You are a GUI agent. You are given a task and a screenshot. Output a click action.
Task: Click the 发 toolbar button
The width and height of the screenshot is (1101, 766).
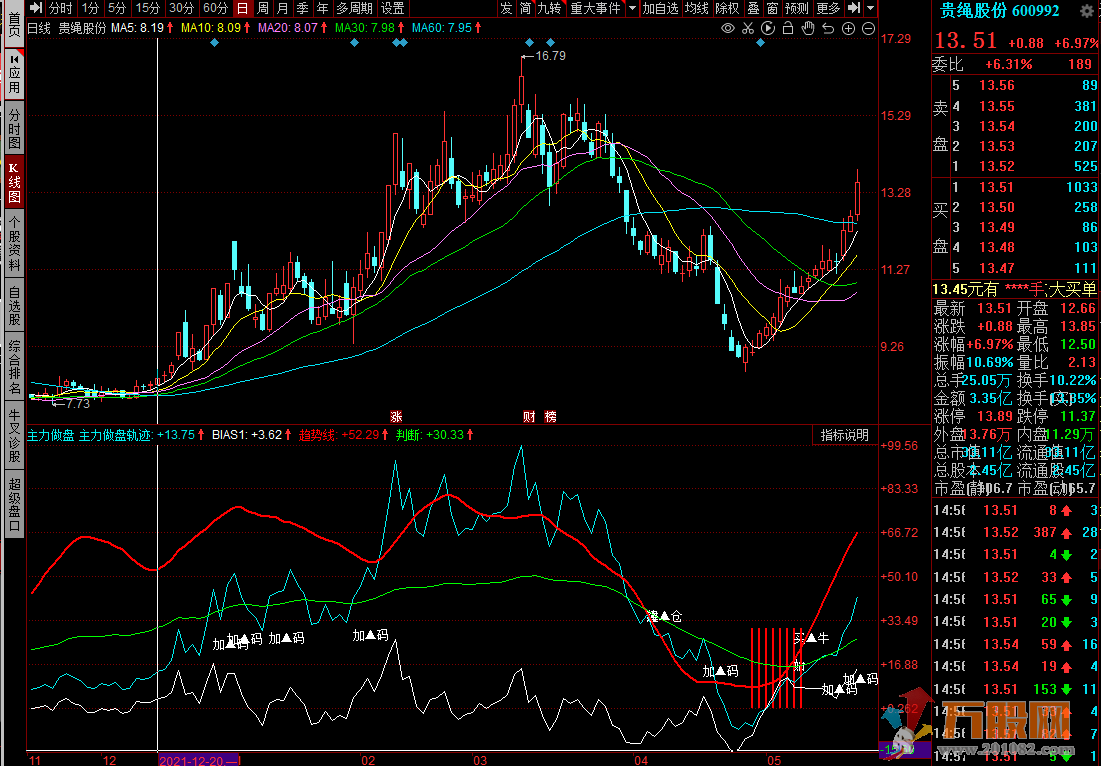click(x=506, y=8)
